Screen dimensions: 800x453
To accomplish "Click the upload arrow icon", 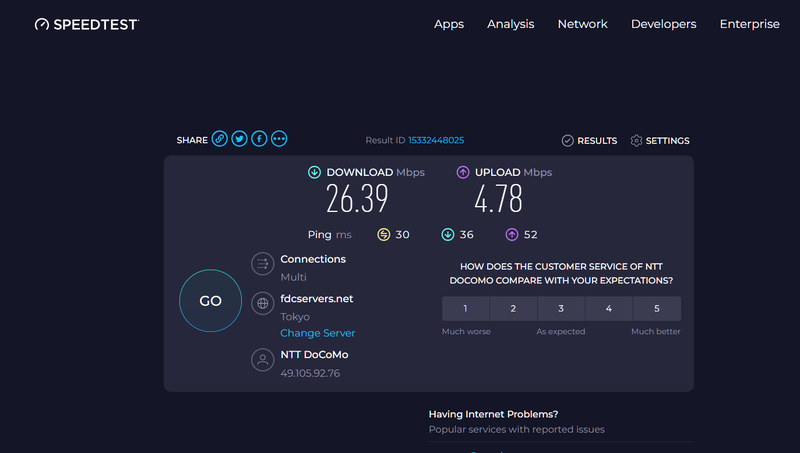I will tap(463, 172).
